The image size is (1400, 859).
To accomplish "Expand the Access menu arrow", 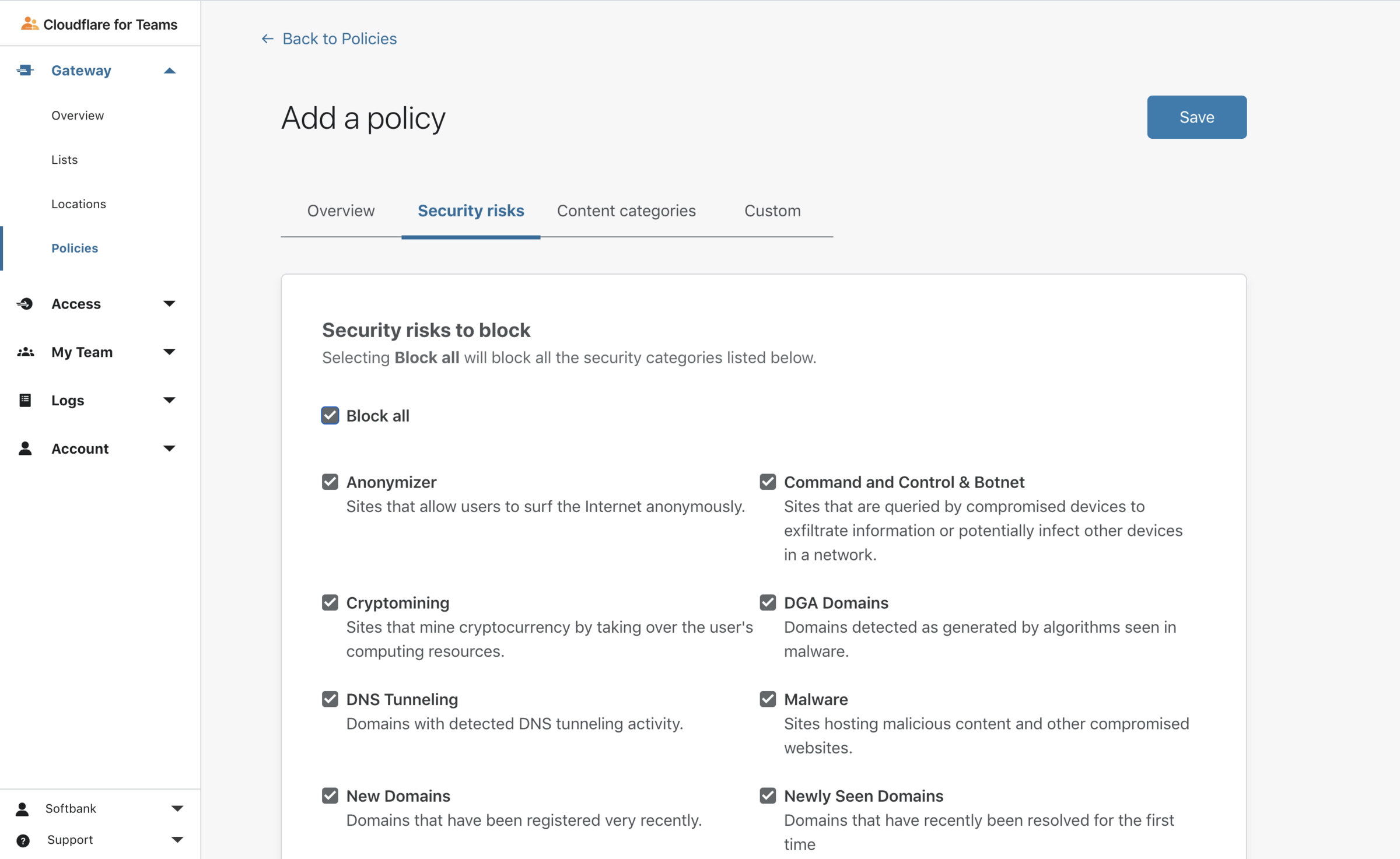I will pos(169,304).
